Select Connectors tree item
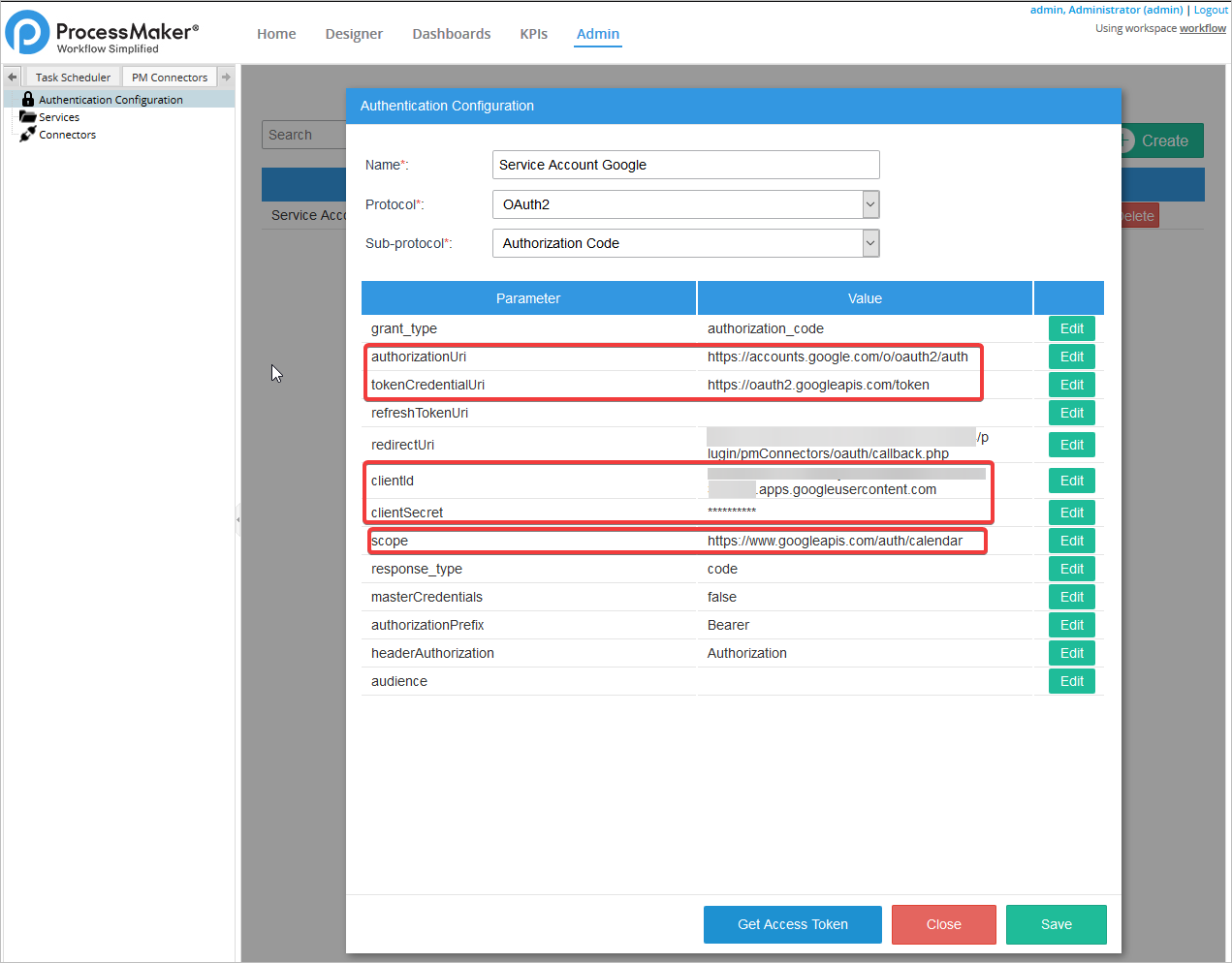 pos(67,135)
